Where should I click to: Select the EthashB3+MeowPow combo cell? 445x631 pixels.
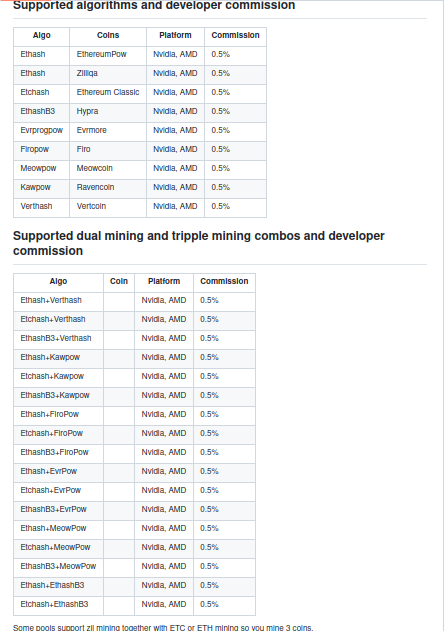coord(58,566)
